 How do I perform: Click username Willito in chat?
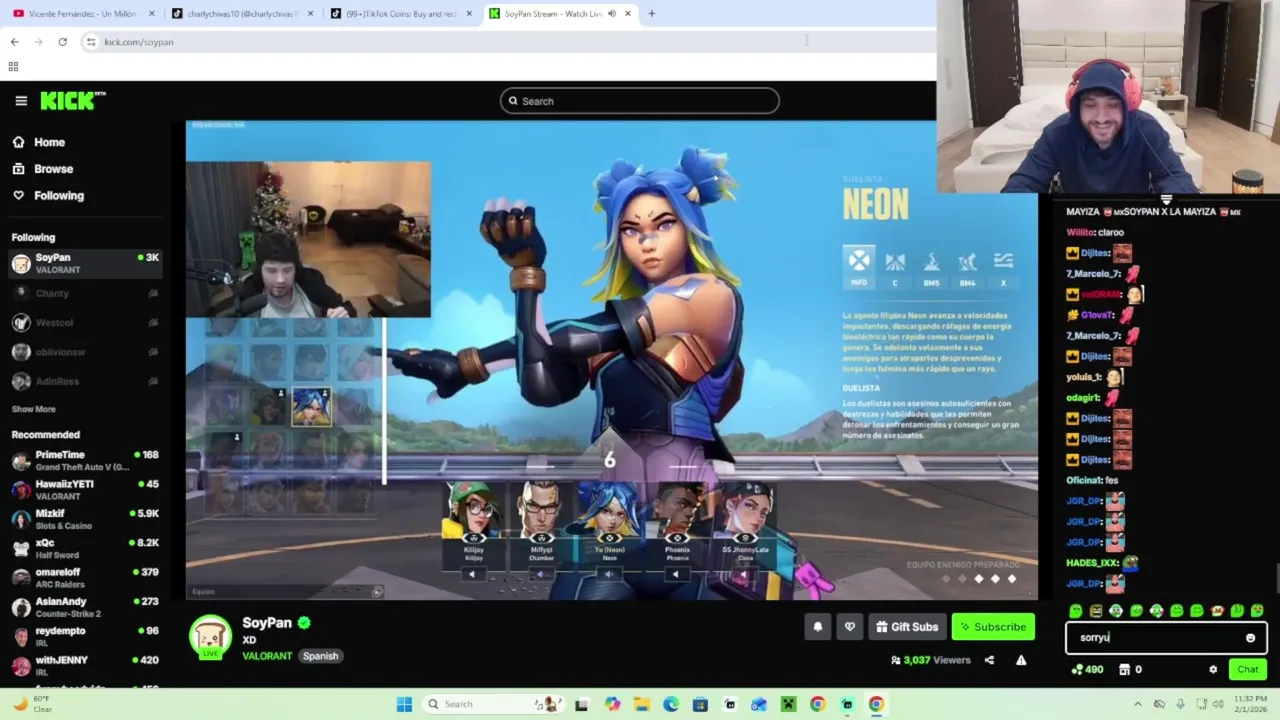(1080, 232)
